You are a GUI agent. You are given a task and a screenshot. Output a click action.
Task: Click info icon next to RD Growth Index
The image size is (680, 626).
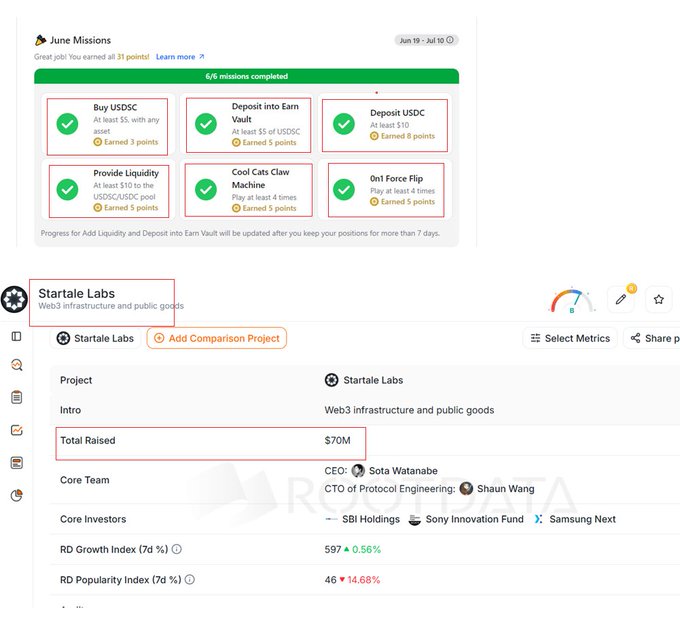(177, 549)
